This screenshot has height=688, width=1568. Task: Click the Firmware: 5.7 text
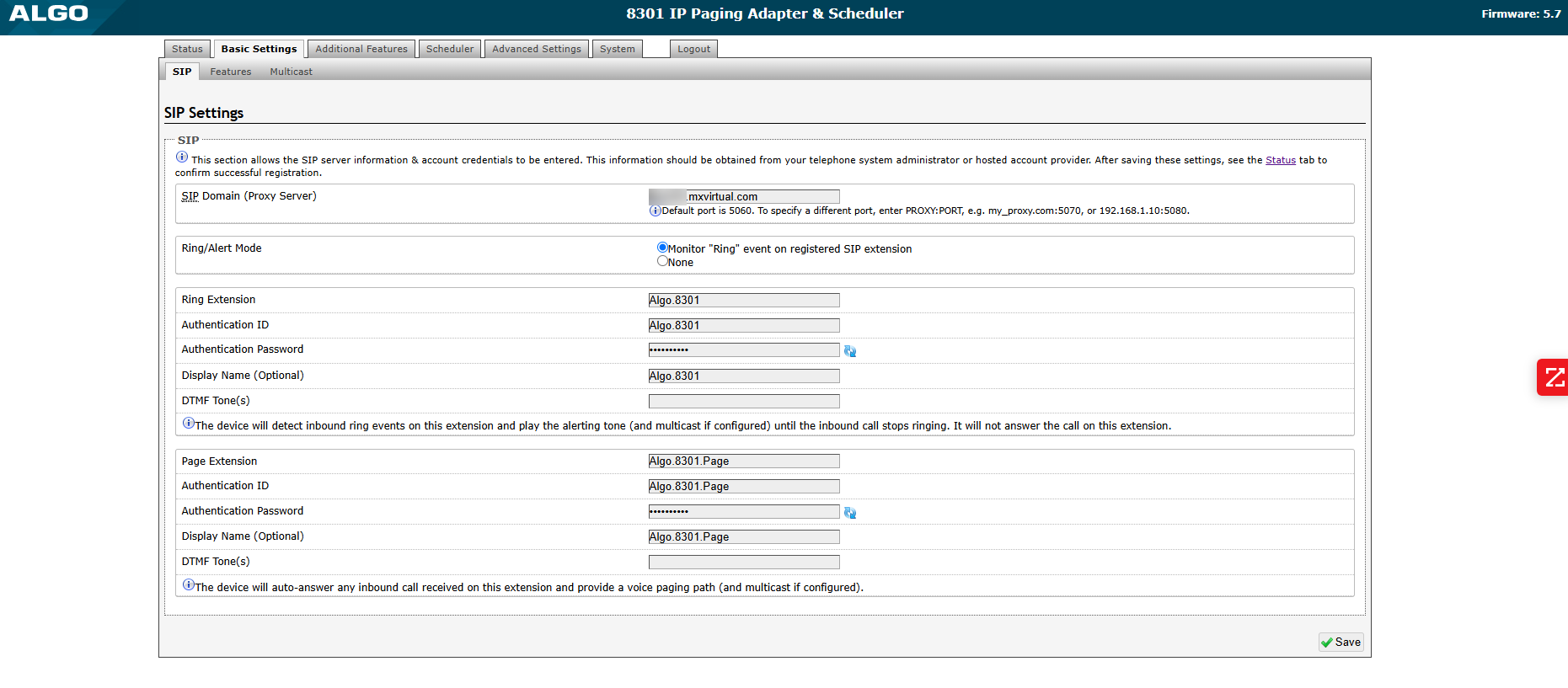pos(1521,13)
